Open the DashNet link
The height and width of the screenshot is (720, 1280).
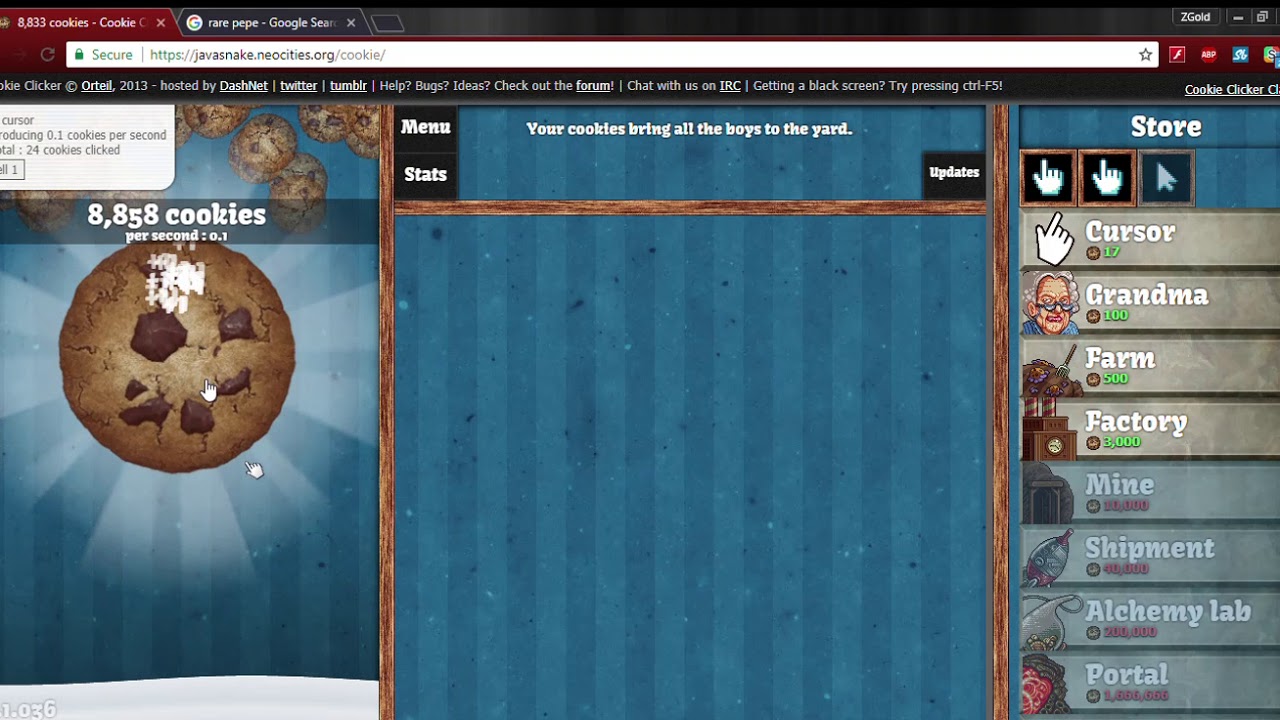click(244, 86)
